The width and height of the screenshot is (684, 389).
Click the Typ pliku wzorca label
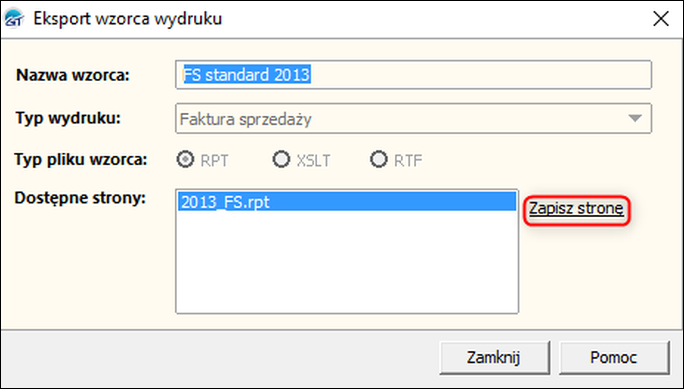(81, 160)
